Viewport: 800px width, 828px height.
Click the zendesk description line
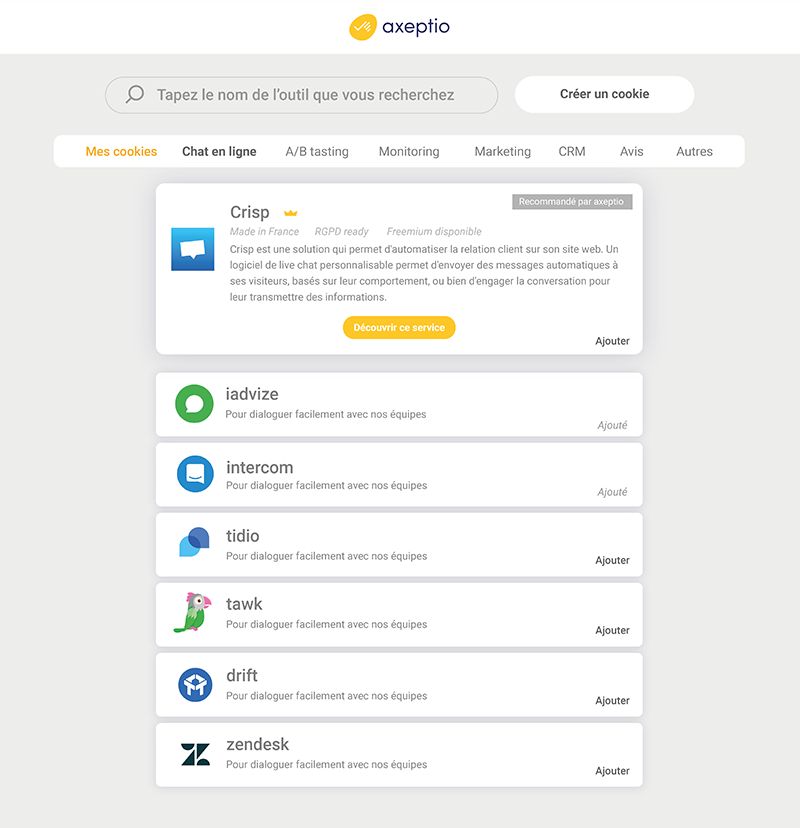[326, 765]
